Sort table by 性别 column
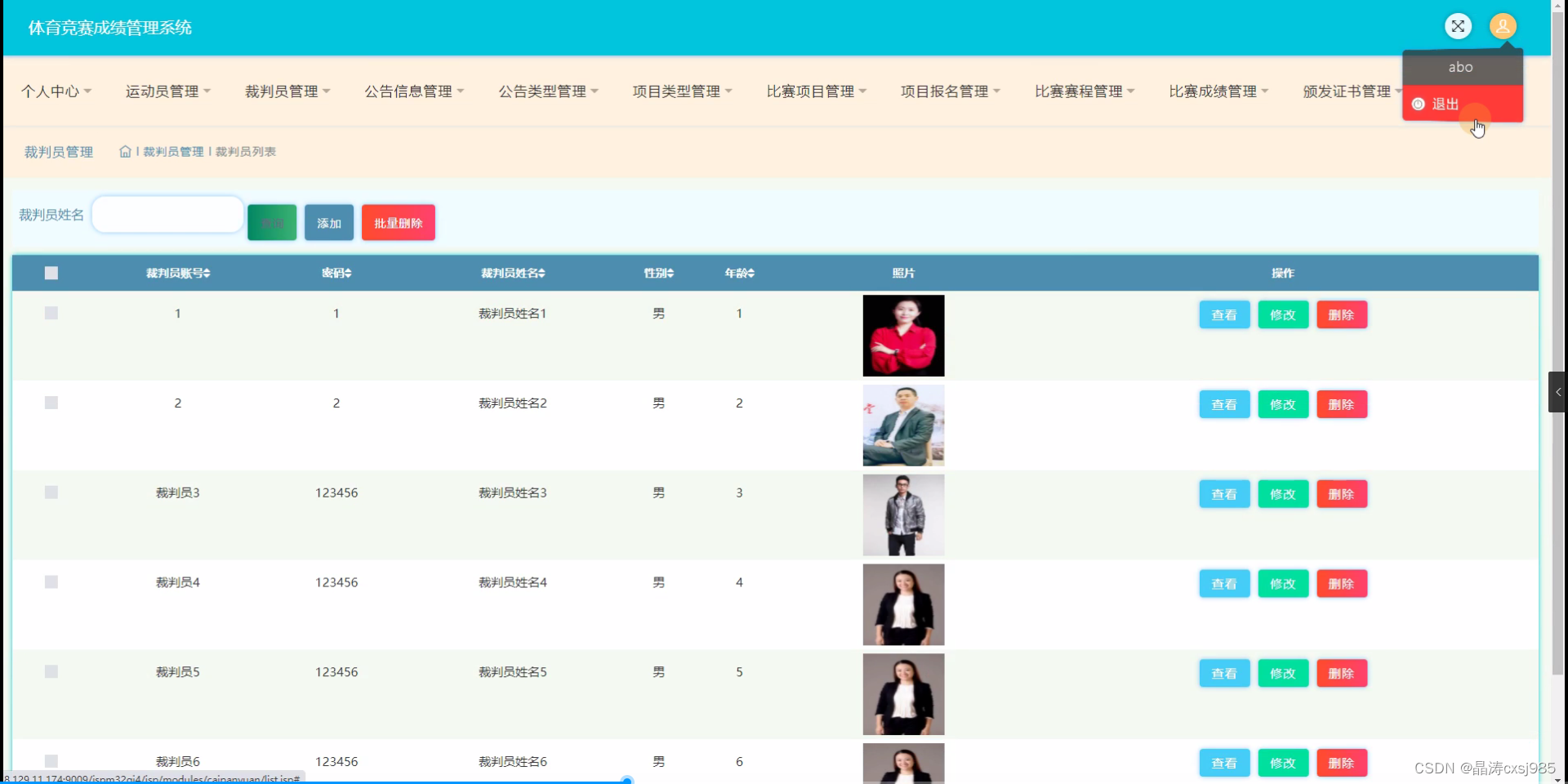 (x=659, y=273)
